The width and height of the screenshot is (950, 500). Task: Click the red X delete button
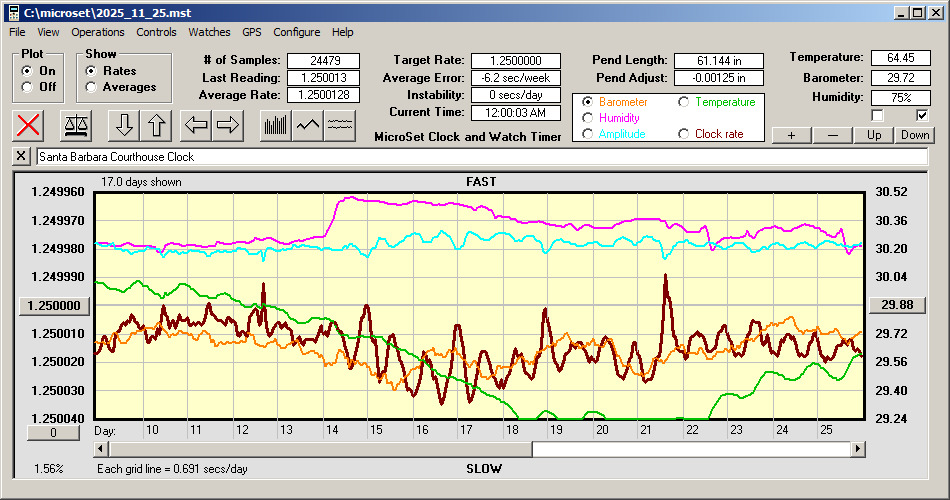coord(30,125)
